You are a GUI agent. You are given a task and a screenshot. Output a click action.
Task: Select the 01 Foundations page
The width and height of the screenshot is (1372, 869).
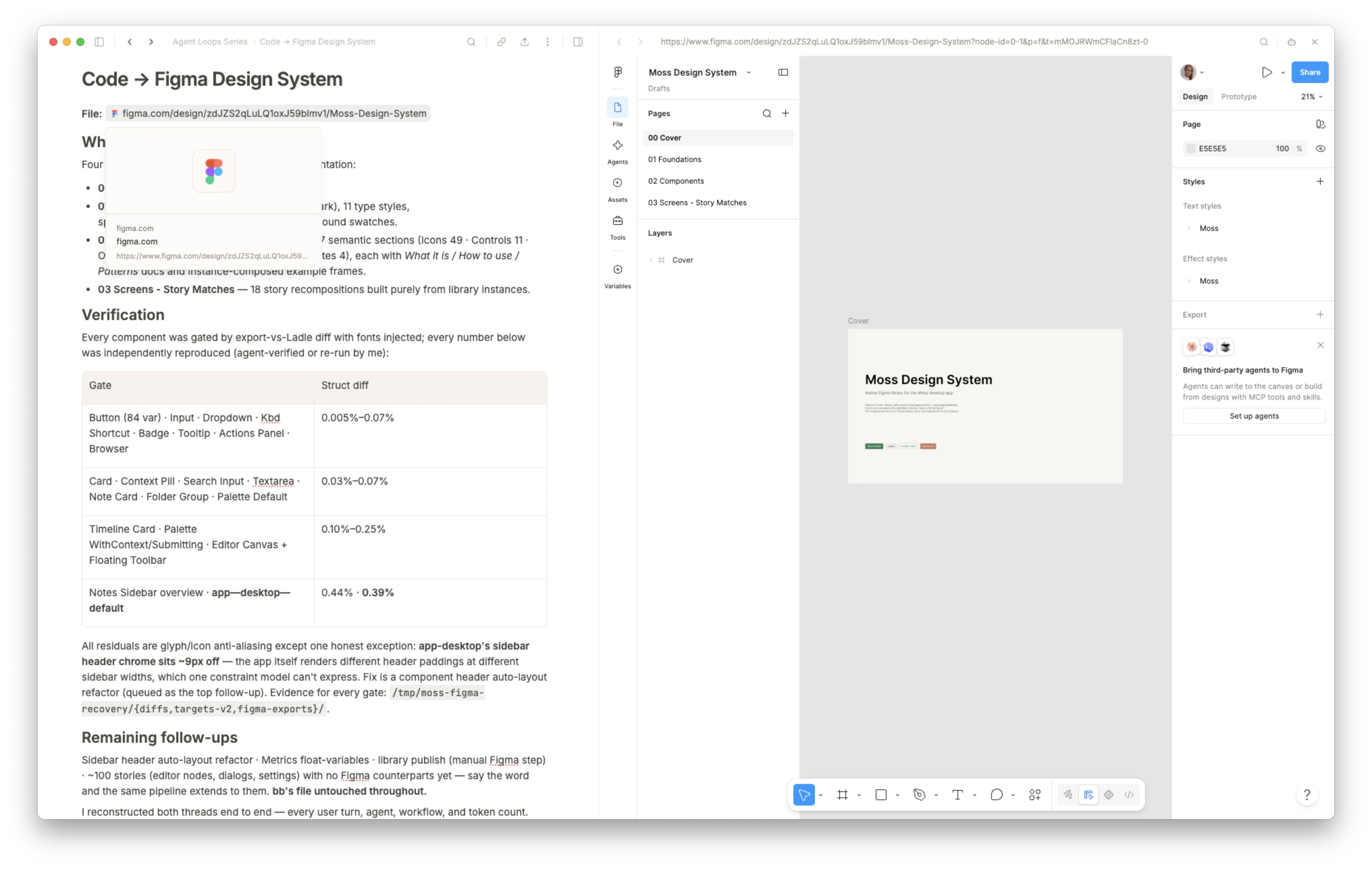(718, 160)
